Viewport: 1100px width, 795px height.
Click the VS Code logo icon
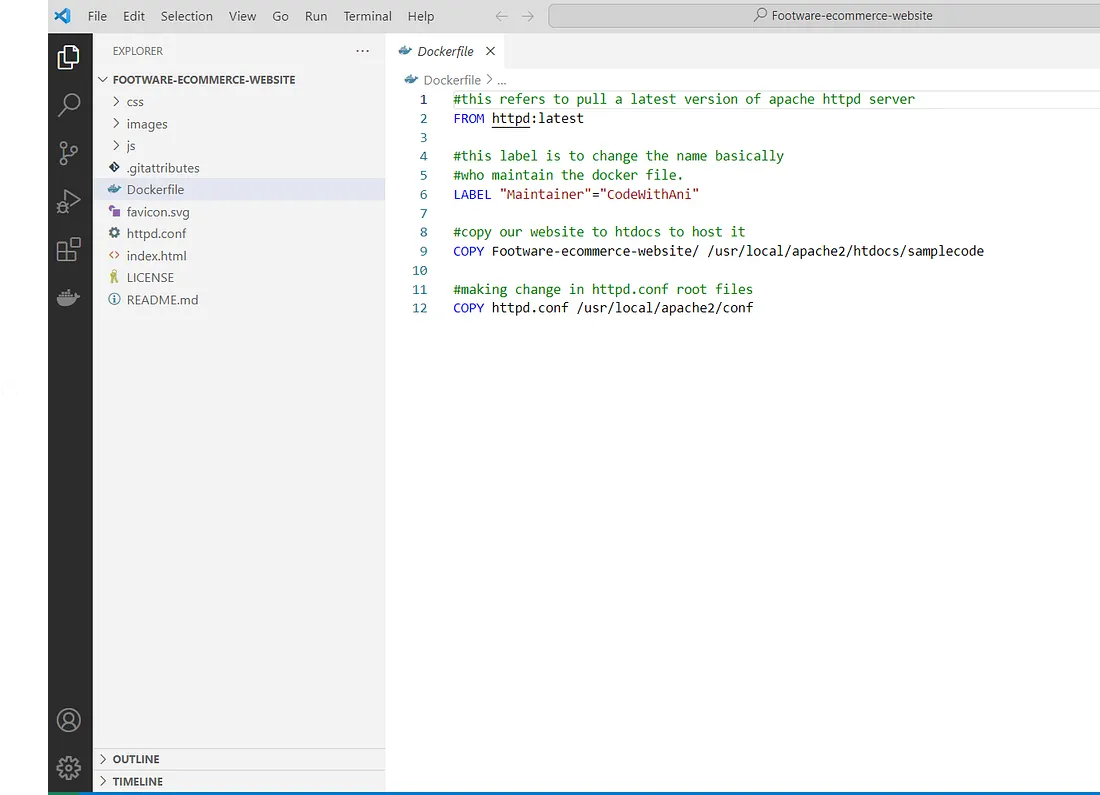pos(62,15)
